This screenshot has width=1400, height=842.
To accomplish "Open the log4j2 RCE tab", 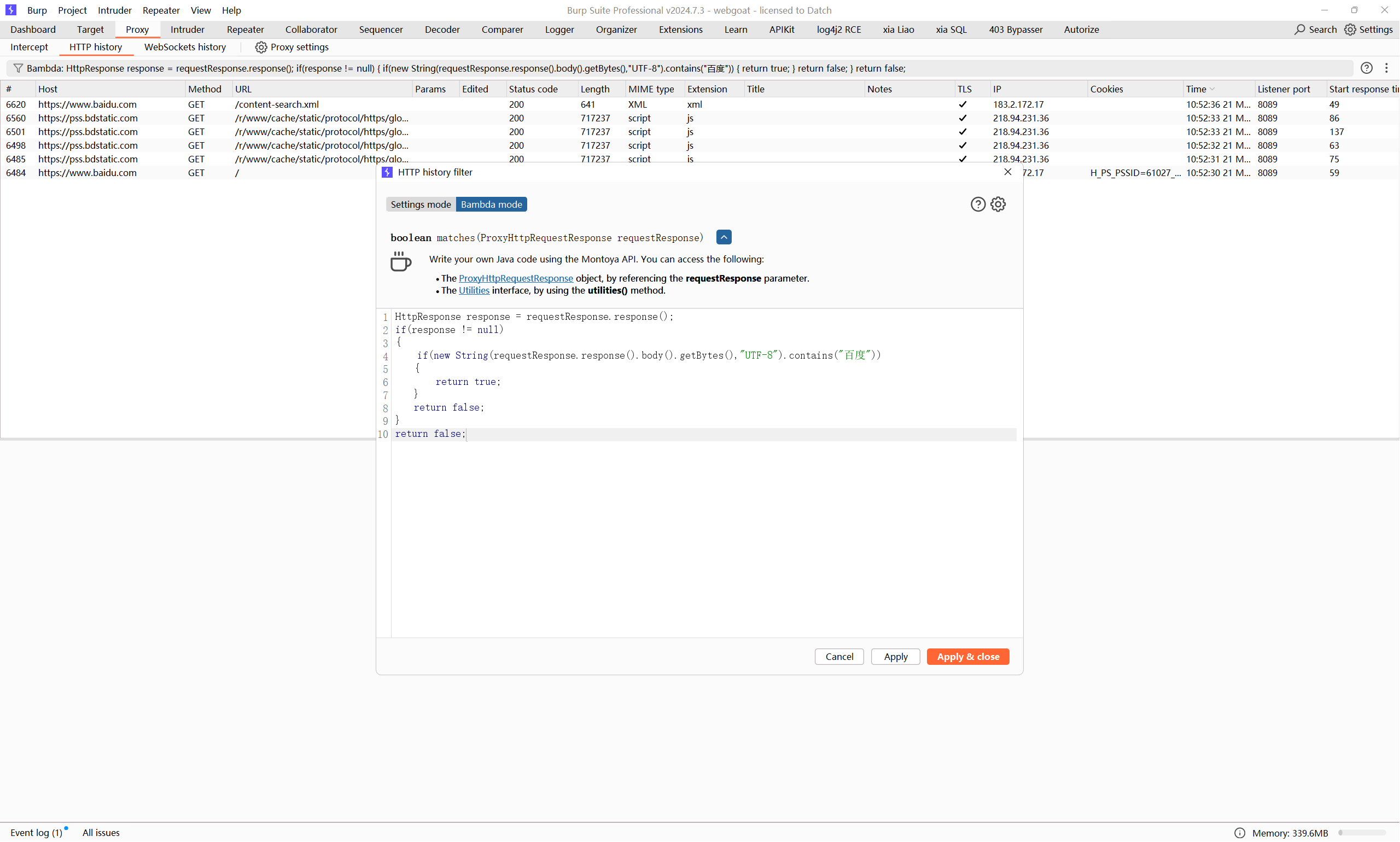I will (x=839, y=30).
